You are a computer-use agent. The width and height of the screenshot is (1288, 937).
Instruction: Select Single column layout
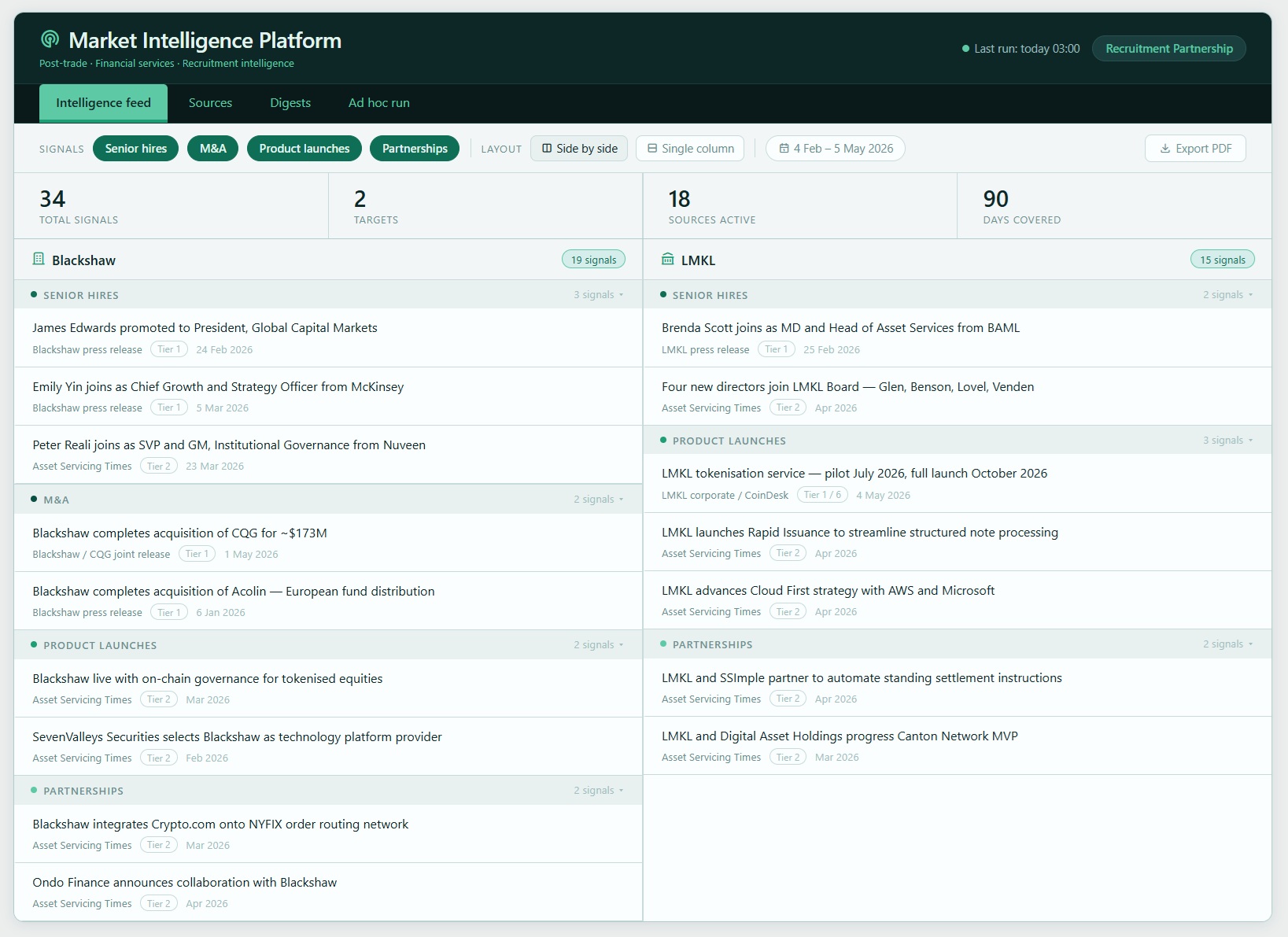690,149
